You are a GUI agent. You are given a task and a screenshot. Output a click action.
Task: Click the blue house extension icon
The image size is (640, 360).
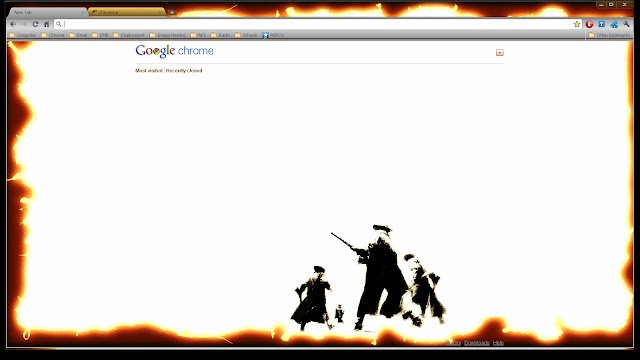(x=614, y=24)
